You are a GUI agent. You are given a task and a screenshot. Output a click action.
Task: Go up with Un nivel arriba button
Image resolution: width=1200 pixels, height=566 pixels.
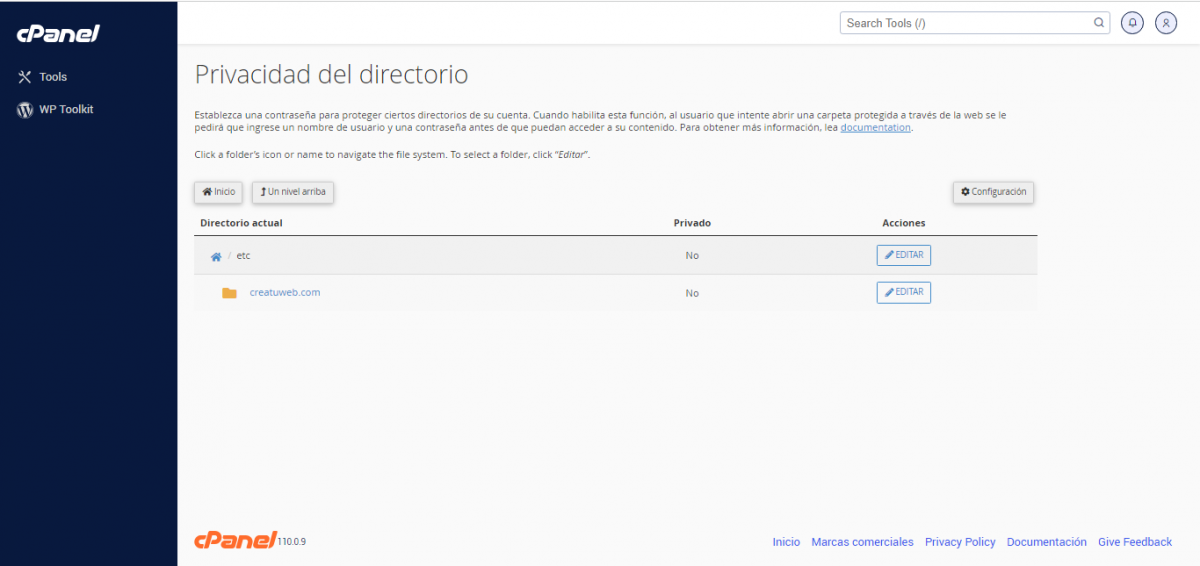click(292, 192)
